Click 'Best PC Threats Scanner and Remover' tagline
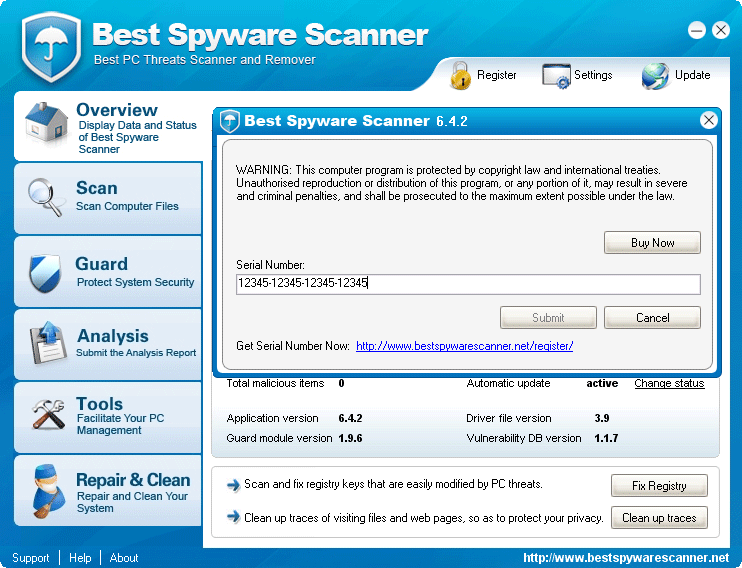This screenshot has height=568, width=742. 204,60
